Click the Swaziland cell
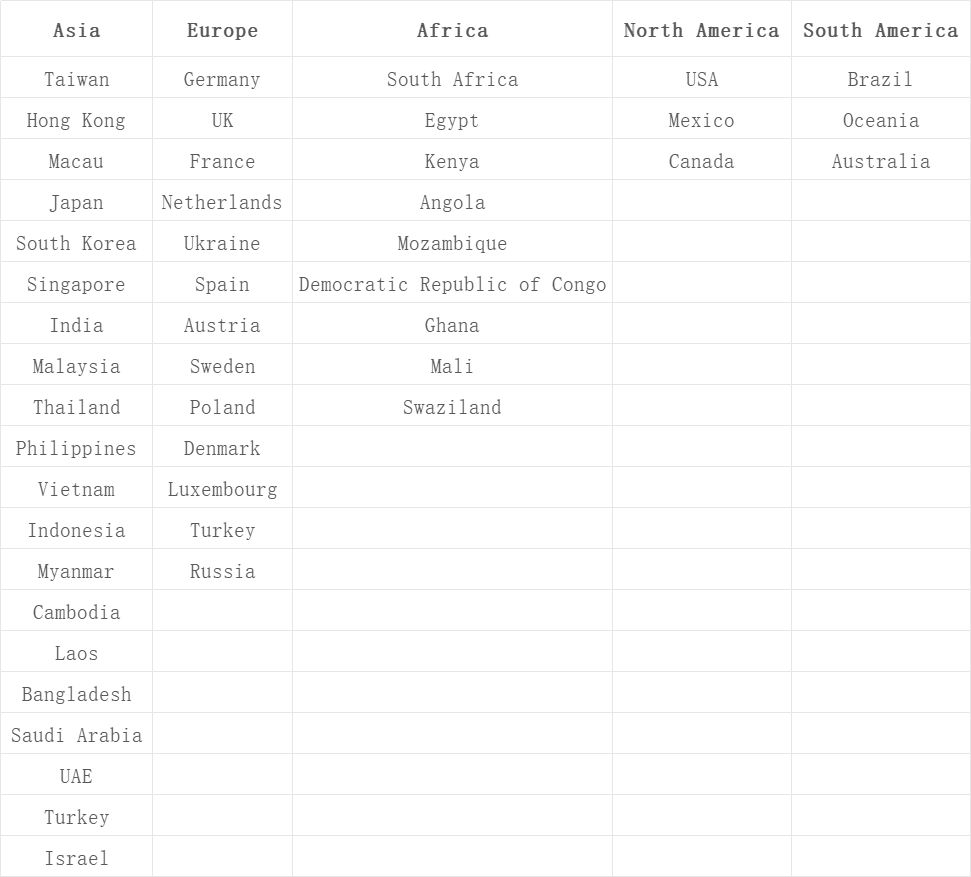This screenshot has height=877, width=971. (x=452, y=407)
